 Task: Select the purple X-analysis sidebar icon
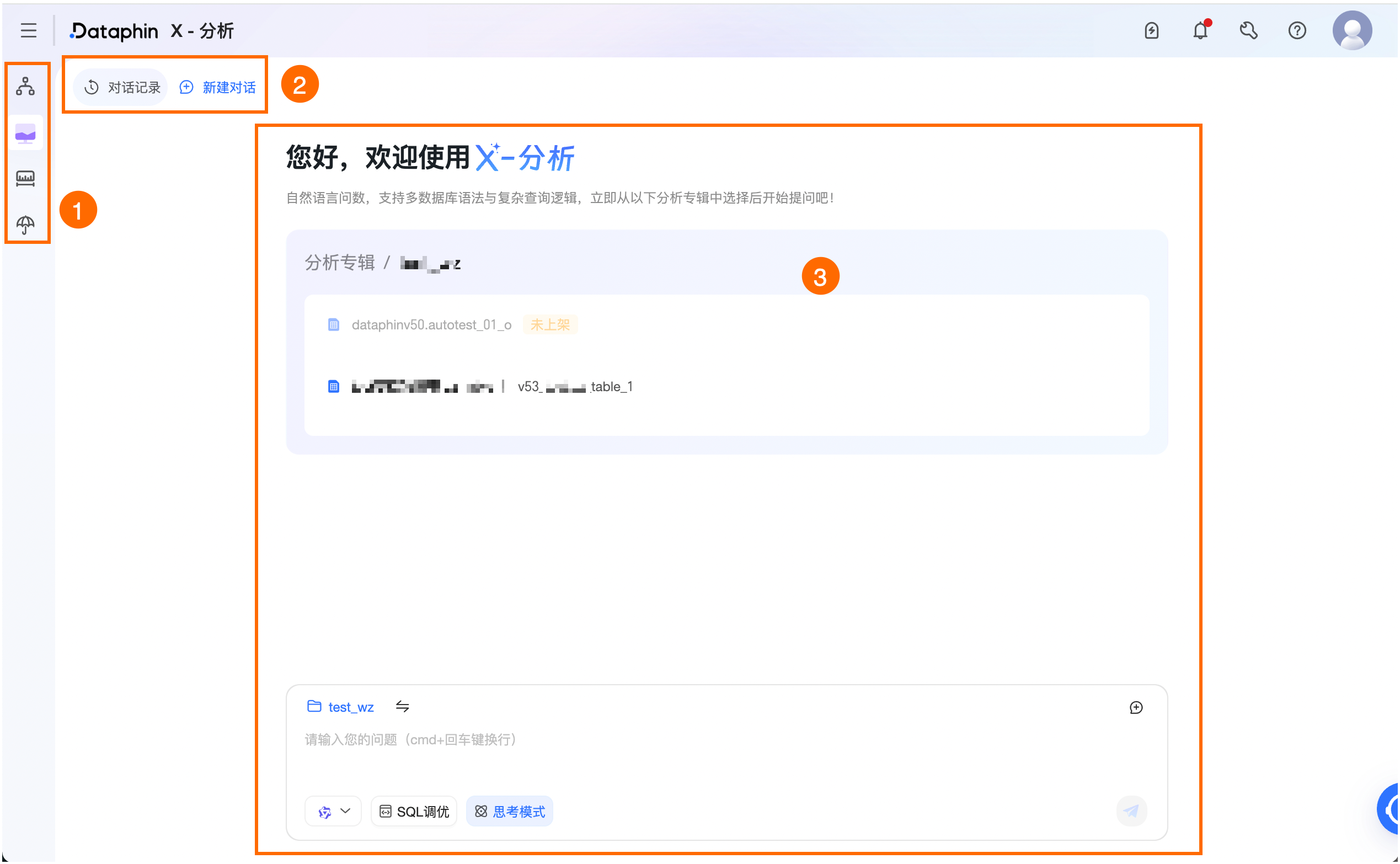[x=25, y=133]
